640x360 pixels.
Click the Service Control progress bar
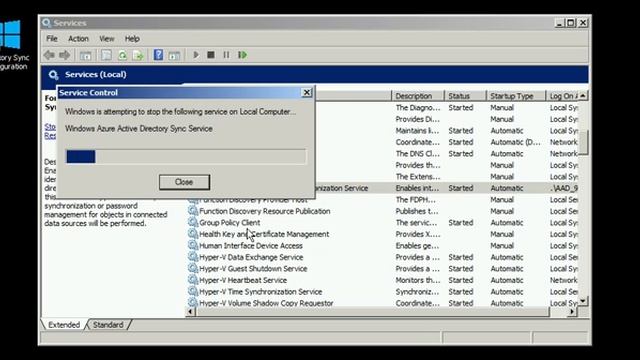[x=186, y=157]
